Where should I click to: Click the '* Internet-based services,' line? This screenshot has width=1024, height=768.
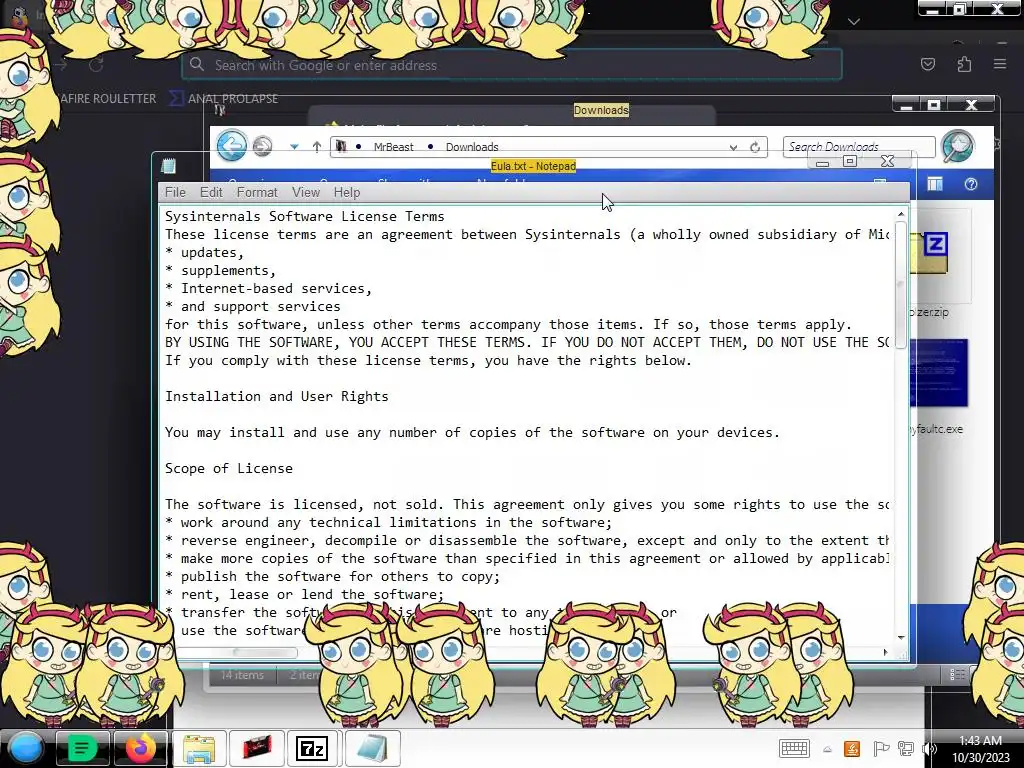click(x=268, y=288)
